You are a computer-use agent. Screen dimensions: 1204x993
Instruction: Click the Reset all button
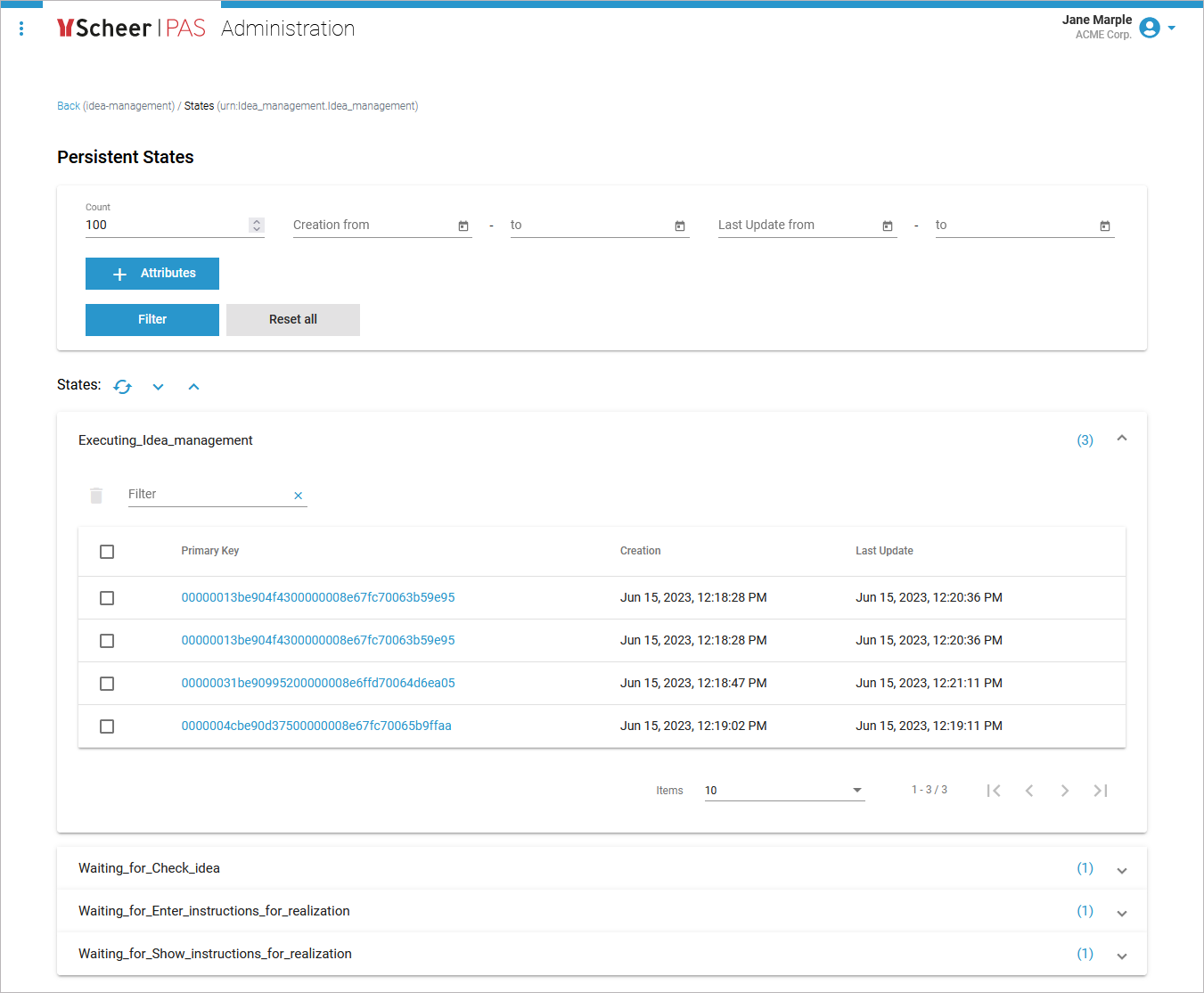293,320
